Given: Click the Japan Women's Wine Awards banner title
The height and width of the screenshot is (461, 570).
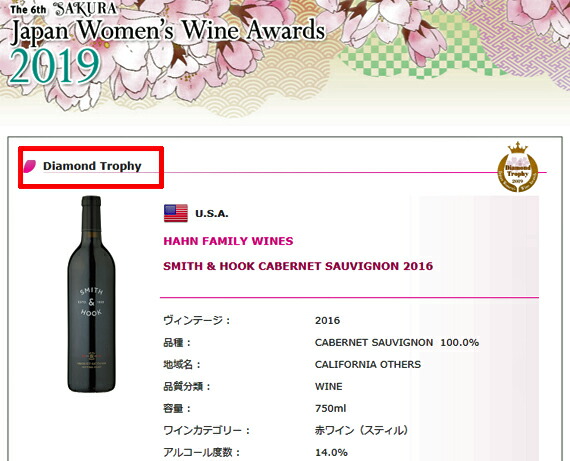Looking at the screenshot, I should [x=168, y=31].
